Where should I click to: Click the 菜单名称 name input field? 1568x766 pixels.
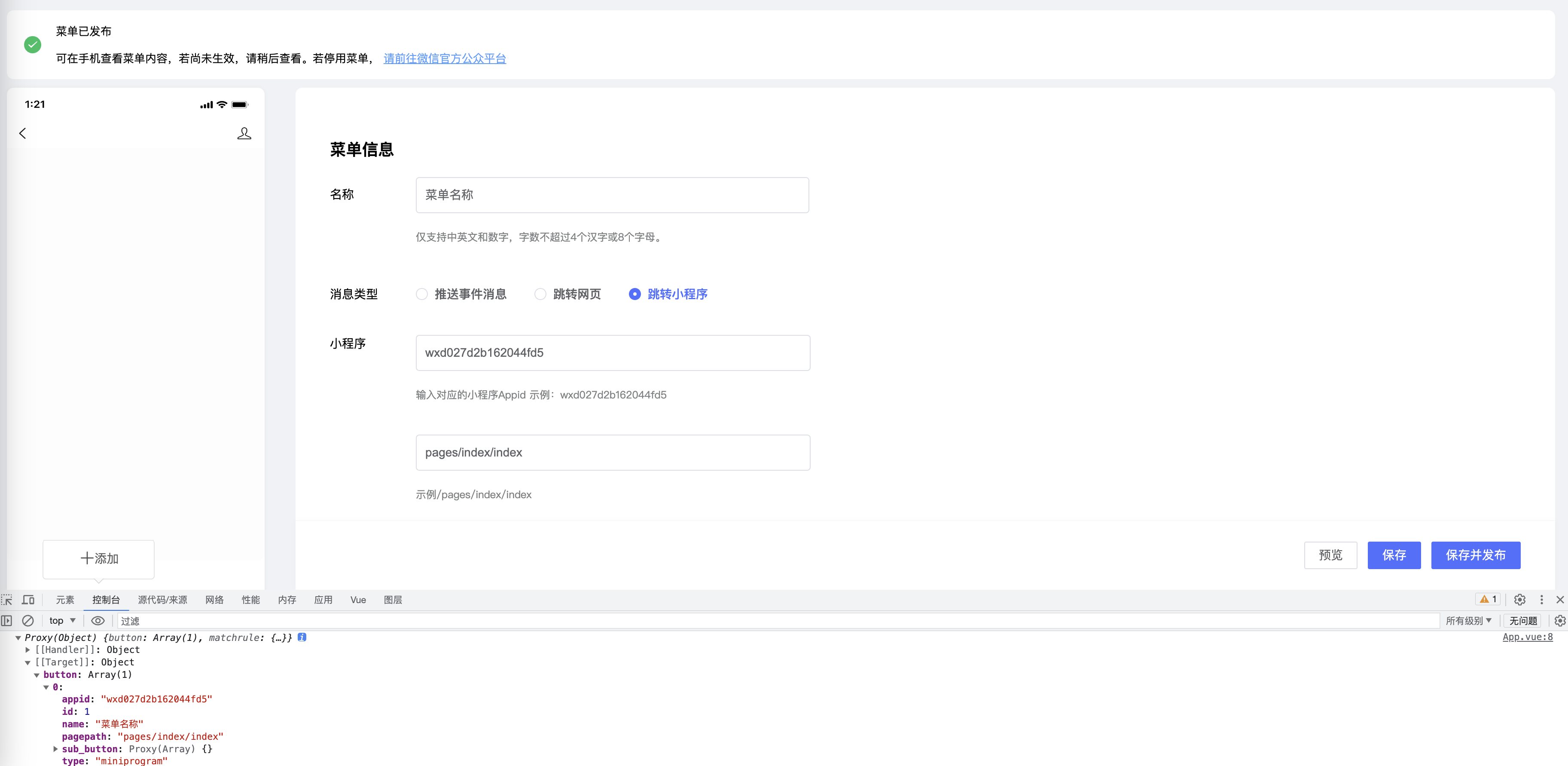pos(612,195)
